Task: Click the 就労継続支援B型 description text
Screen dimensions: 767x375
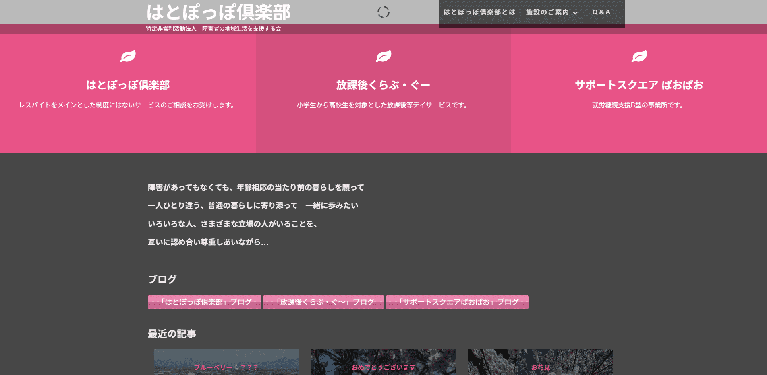Action: pyautogui.click(x=638, y=105)
